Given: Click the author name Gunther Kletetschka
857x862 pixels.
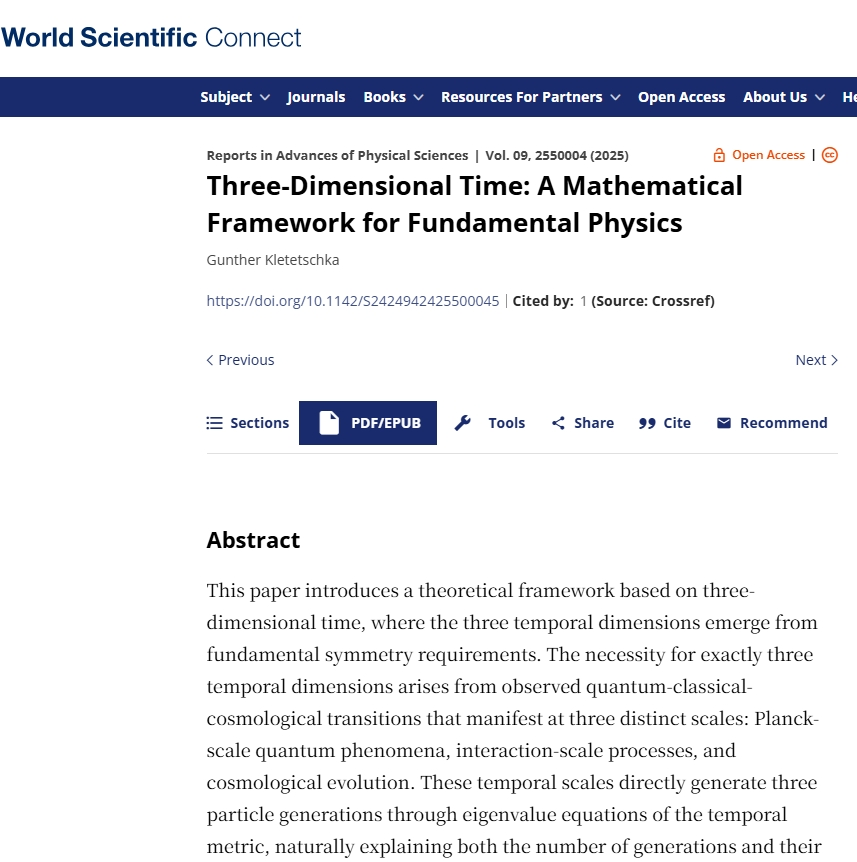Looking at the screenshot, I should [273, 260].
